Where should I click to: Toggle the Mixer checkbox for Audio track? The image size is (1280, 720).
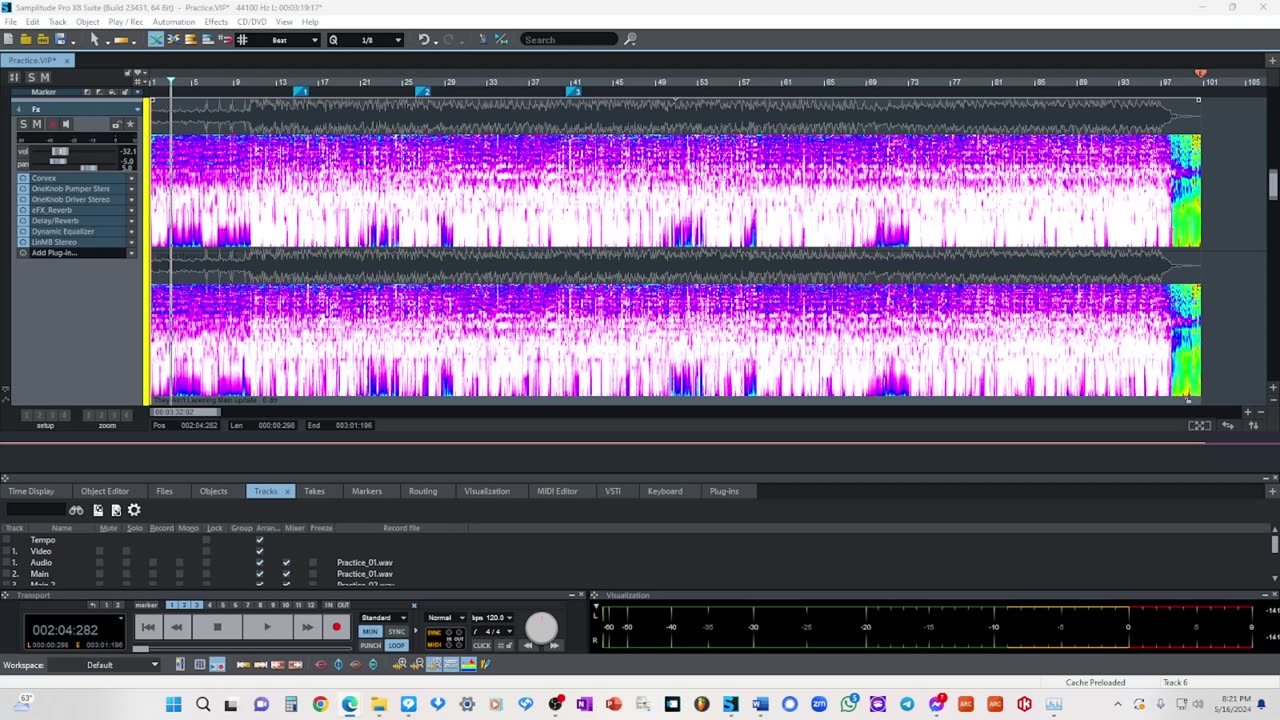[286, 563]
